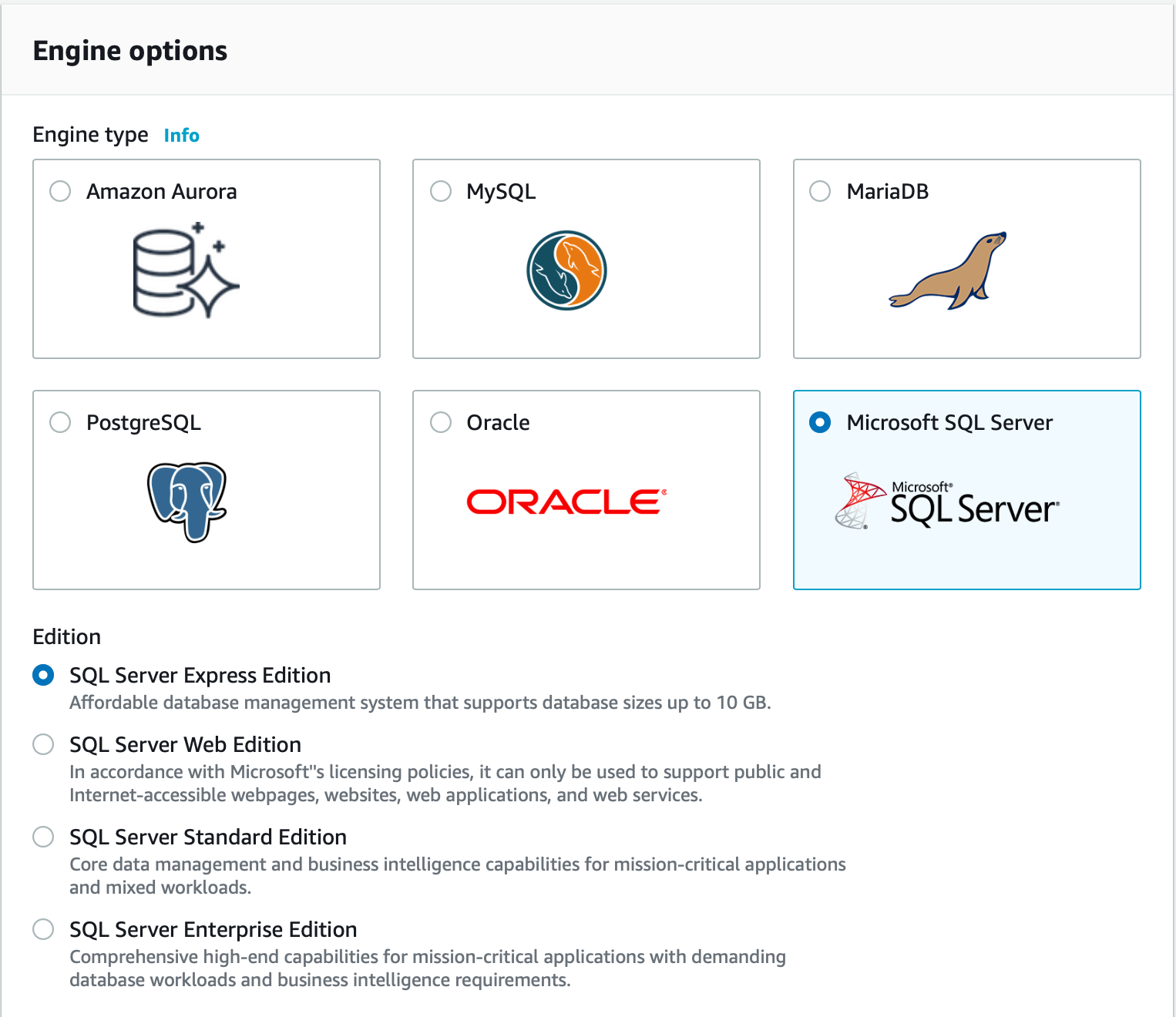Select the Amazon Aurora radio button
The width and height of the screenshot is (1176, 1017).
coord(60,191)
